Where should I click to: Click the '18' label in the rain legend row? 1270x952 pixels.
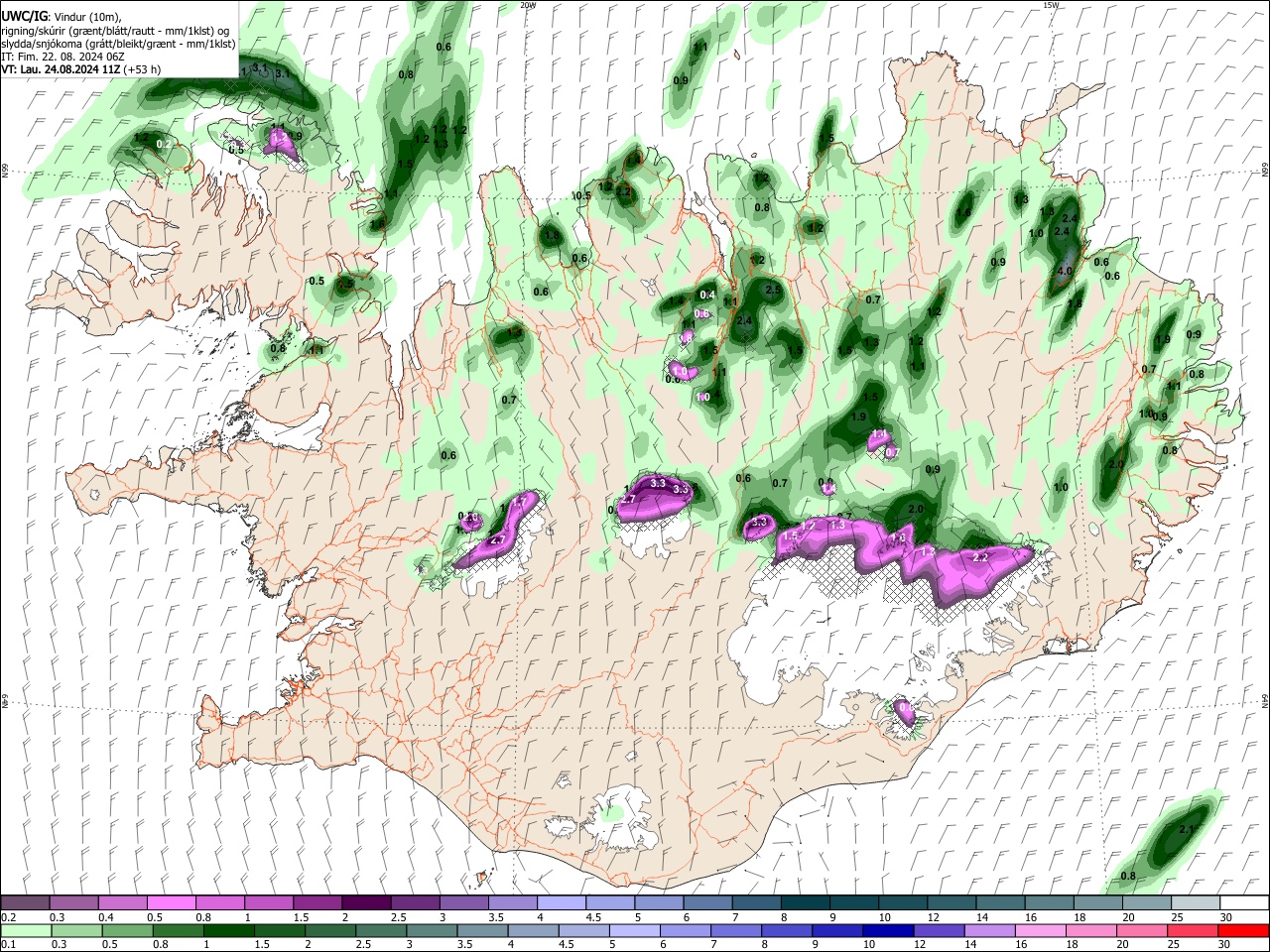tap(1073, 945)
